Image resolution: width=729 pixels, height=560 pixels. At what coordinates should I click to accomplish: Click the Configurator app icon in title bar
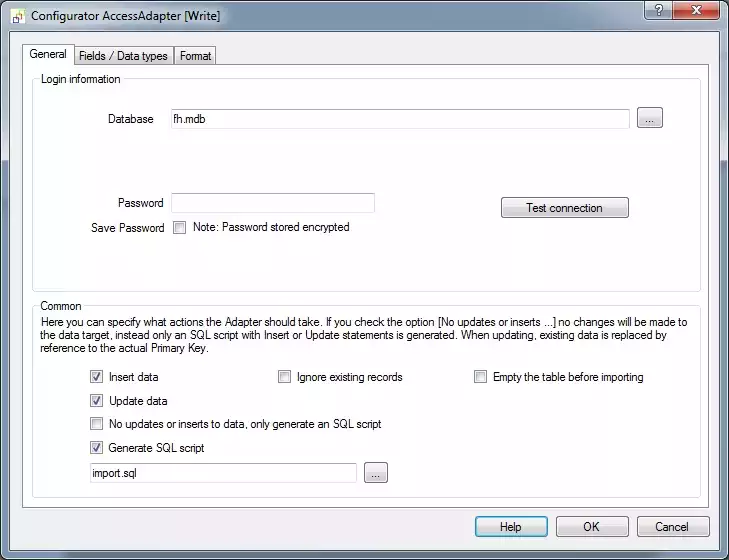[17, 16]
